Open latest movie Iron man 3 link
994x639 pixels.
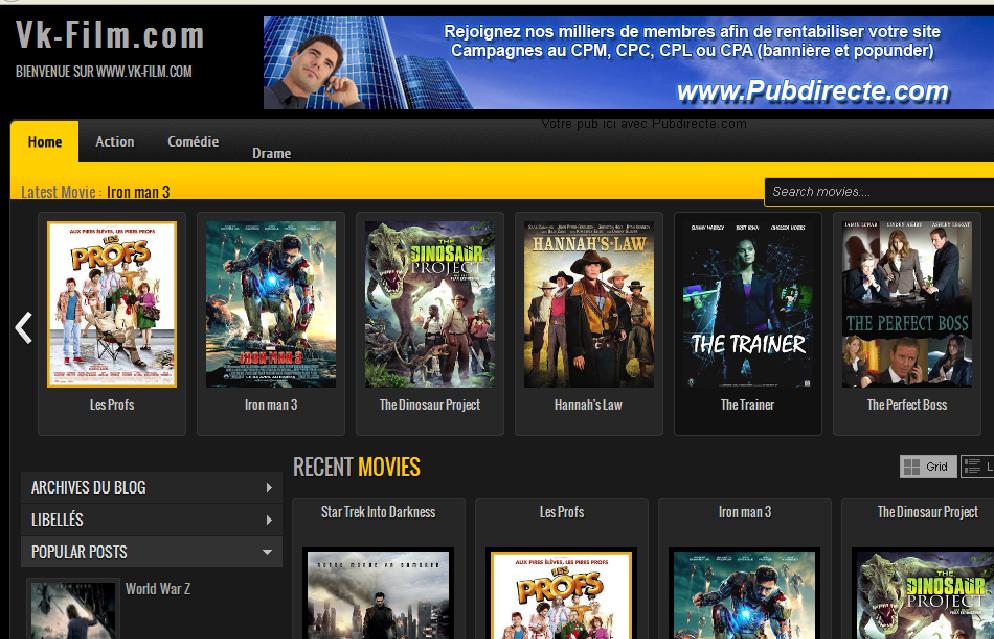(x=138, y=192)
